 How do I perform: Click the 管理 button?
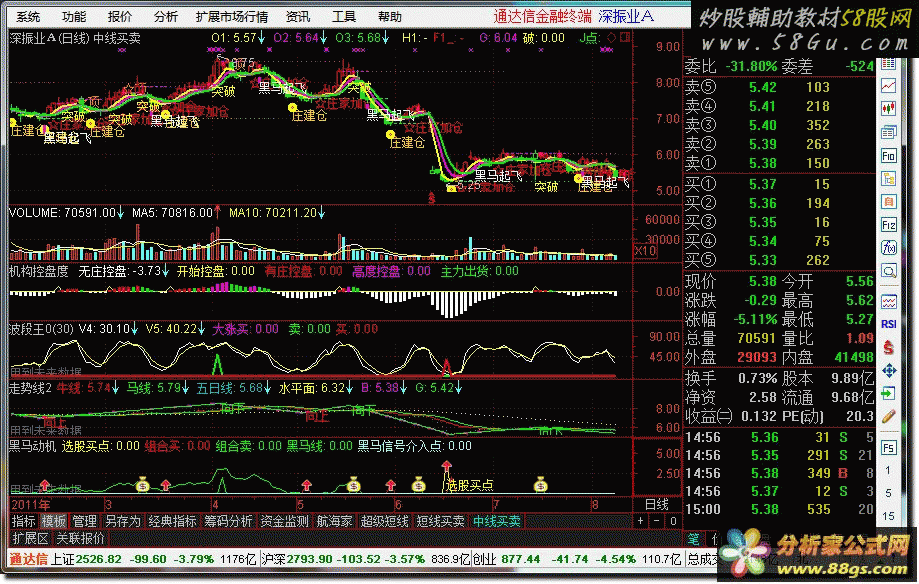84,521
